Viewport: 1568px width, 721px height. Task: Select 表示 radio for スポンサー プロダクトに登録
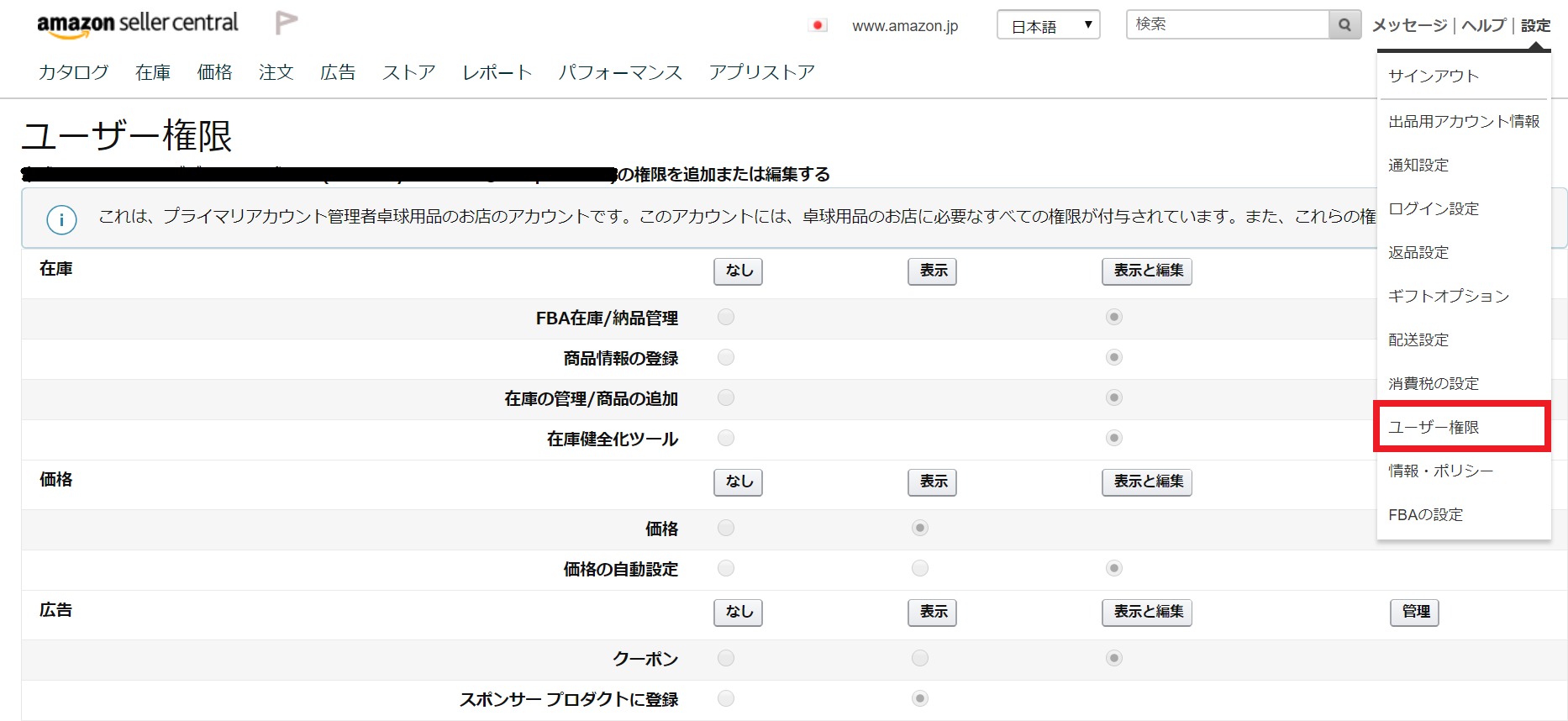920,698
